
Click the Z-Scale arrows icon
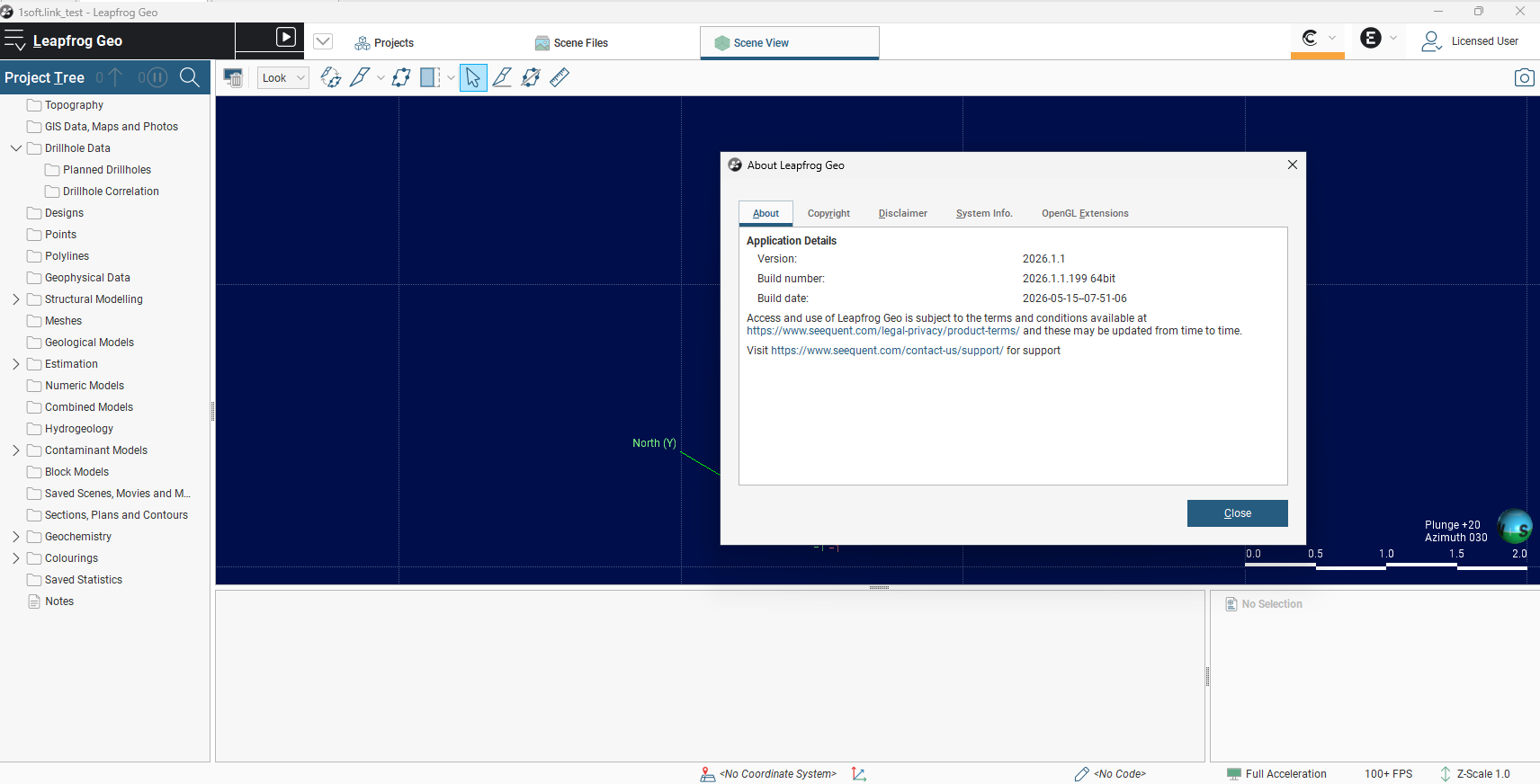click(x=1446, y=774)
